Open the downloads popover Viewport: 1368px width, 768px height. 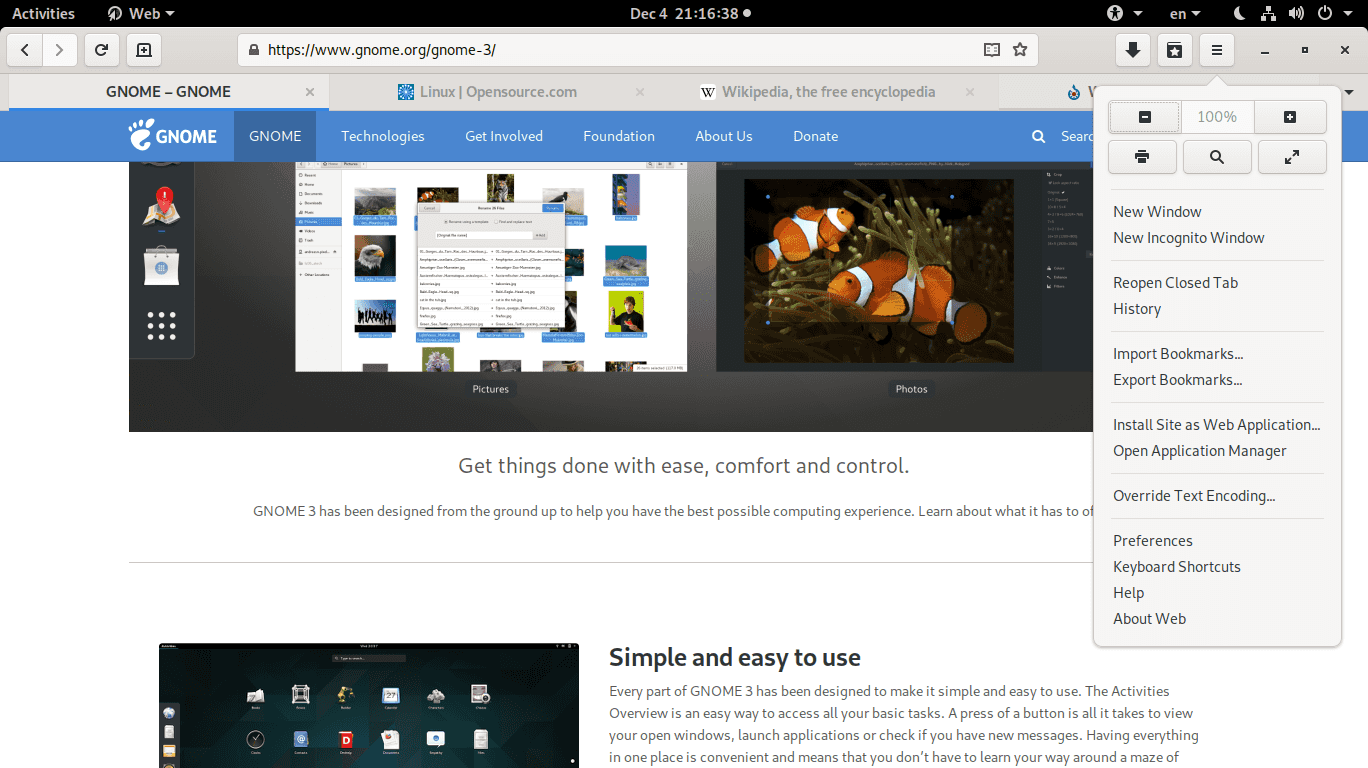pyautogui.click(x=1132, y=50)
